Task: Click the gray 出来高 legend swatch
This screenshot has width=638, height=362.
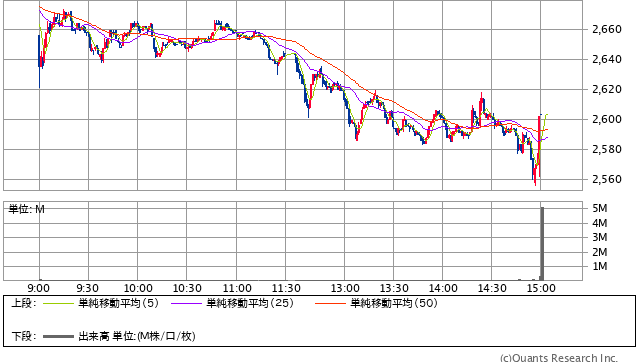Action: (x=58, y=336)
